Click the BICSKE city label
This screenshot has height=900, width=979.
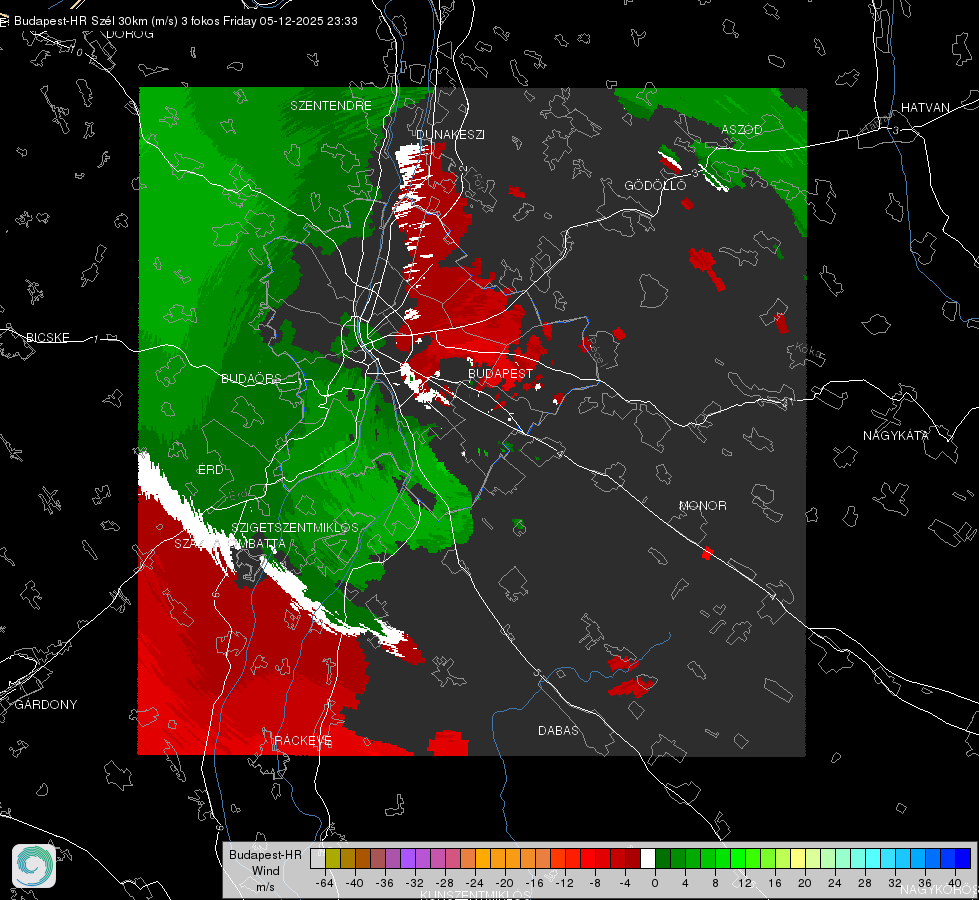click(47, 338)
